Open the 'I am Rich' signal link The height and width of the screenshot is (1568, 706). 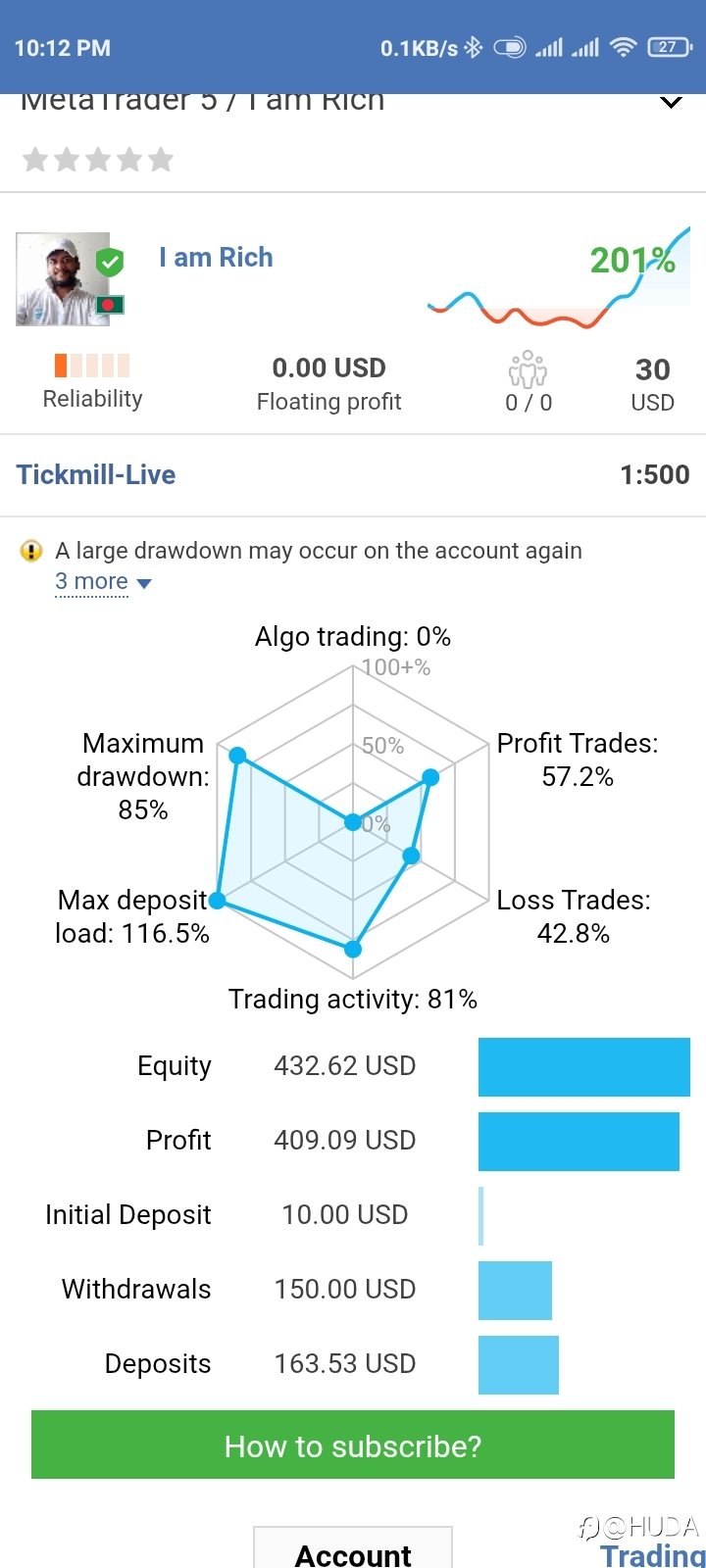coord(216,258)
